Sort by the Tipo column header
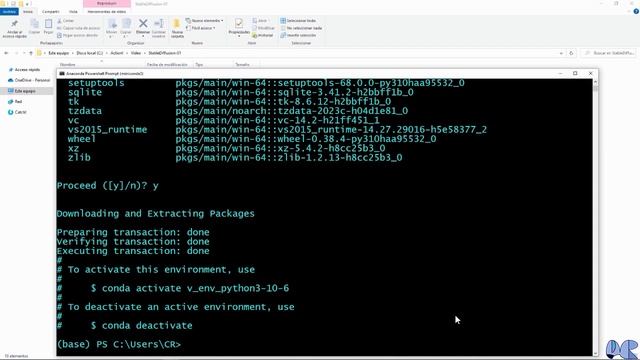This screenshot has width=640, height=360. [x=199, y=64]
